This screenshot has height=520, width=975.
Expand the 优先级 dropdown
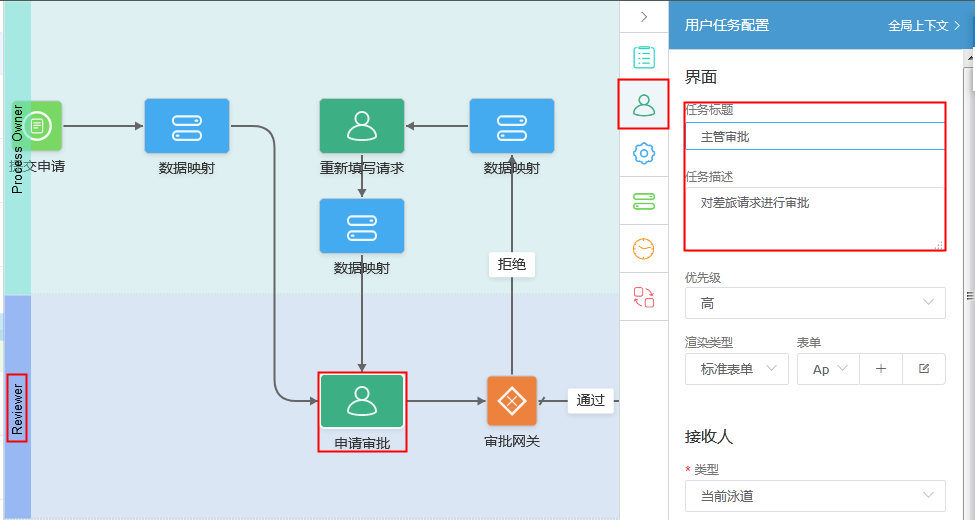[x=815, y=303]
